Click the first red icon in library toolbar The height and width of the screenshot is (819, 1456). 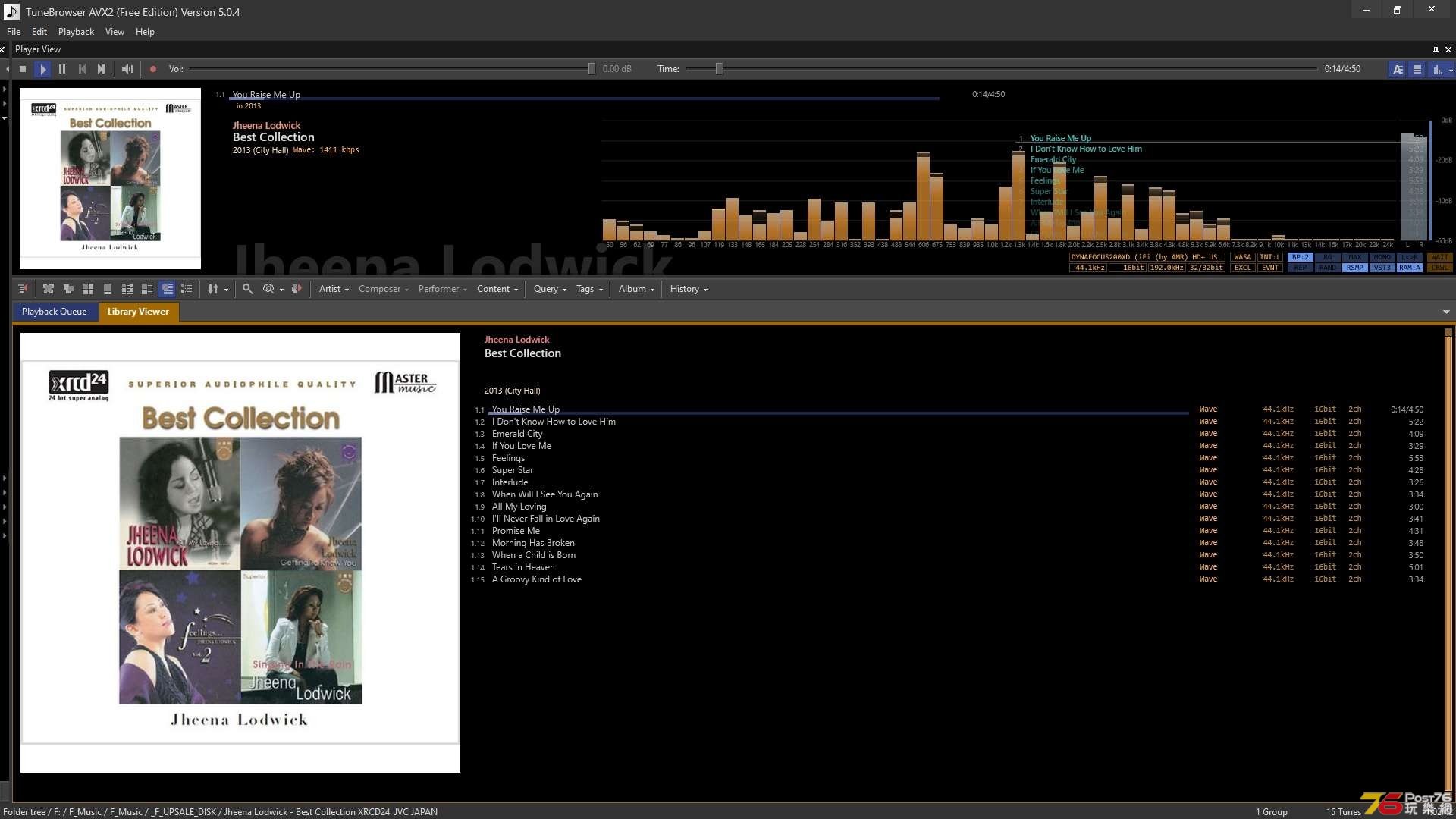click(x=23, y=289)
